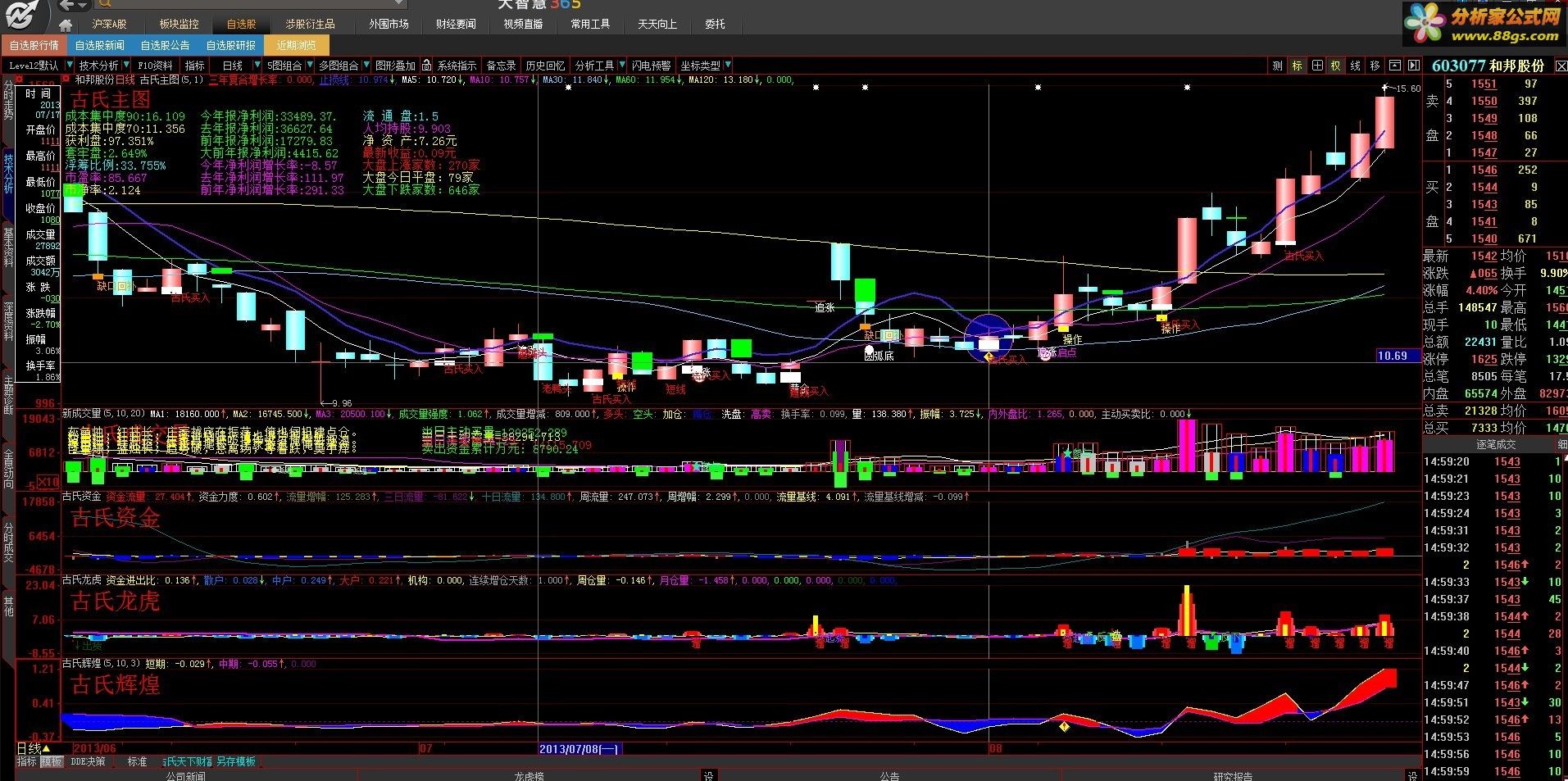The width and height of the screenshot is (1568, 781).
Task: Click the collapse-panel up-arrow window icon
Action: tap(1394, 66)
